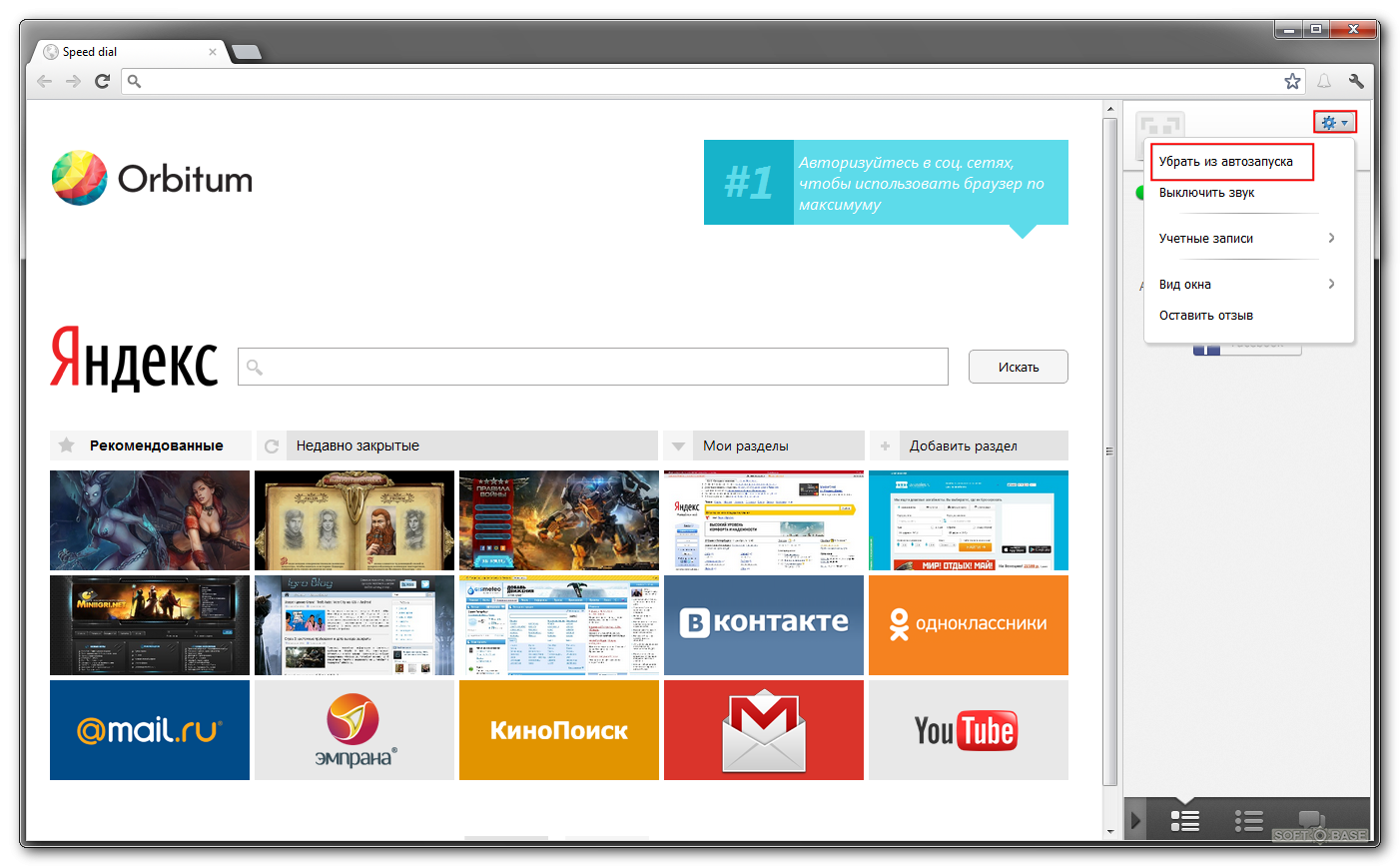Open the fantasy women game thumbnail

pos(150,520)
